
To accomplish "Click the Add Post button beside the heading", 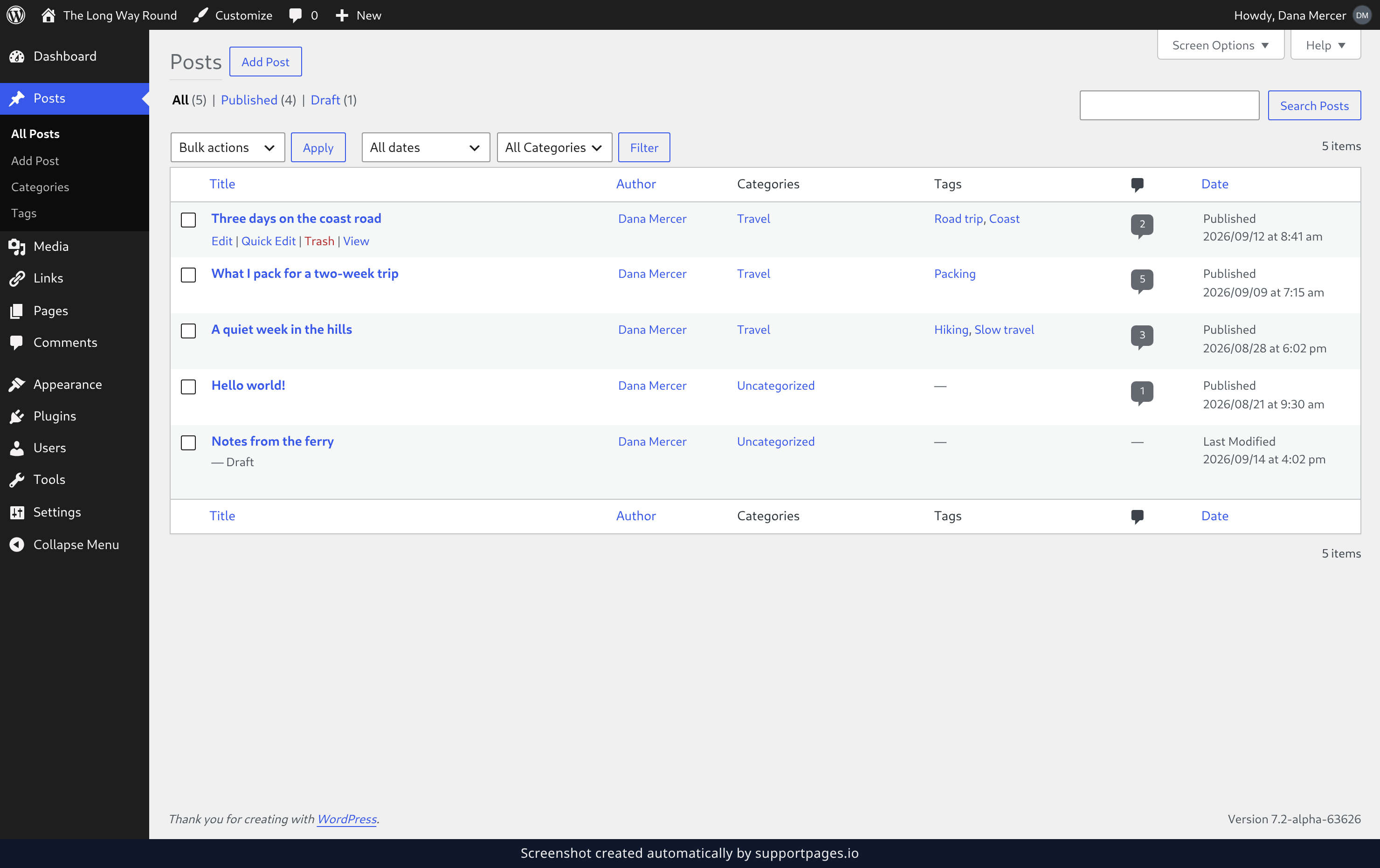I will [265, 62].
